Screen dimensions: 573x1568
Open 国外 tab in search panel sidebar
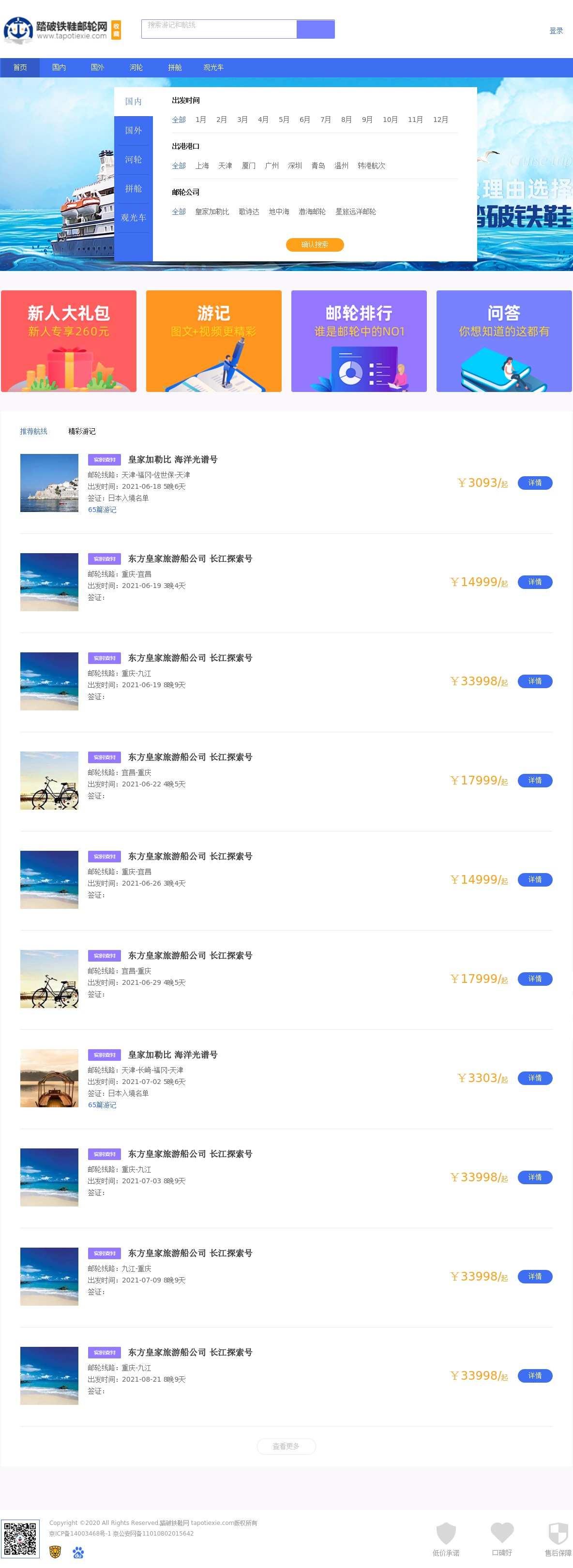point(134,130)
